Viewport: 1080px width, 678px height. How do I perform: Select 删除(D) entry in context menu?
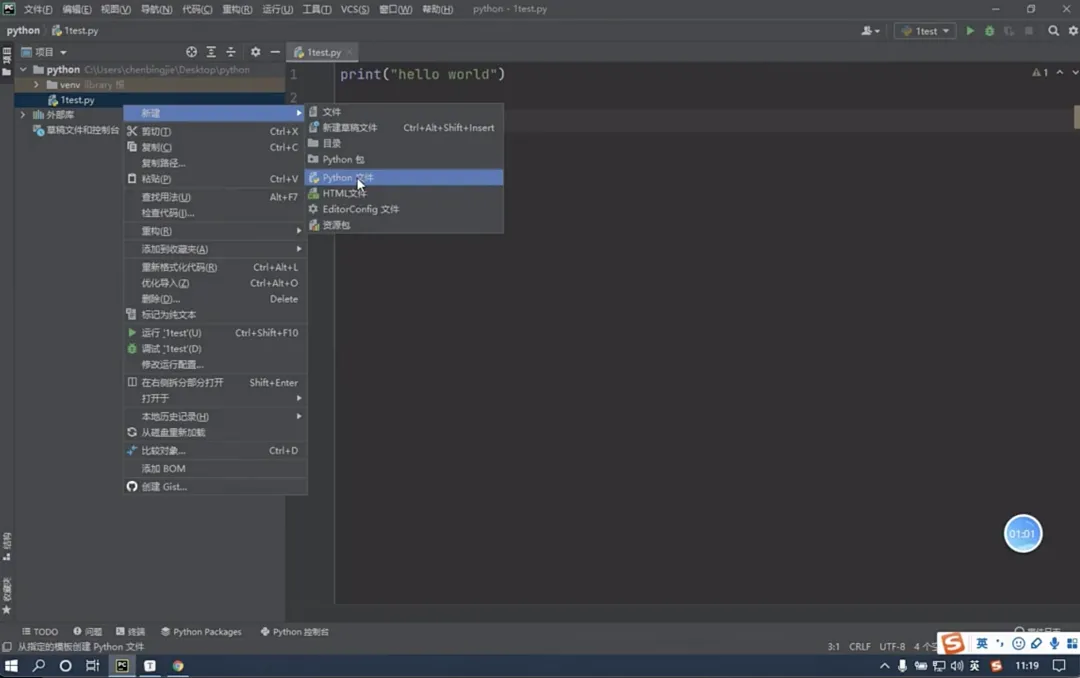[x=215, y=299]
